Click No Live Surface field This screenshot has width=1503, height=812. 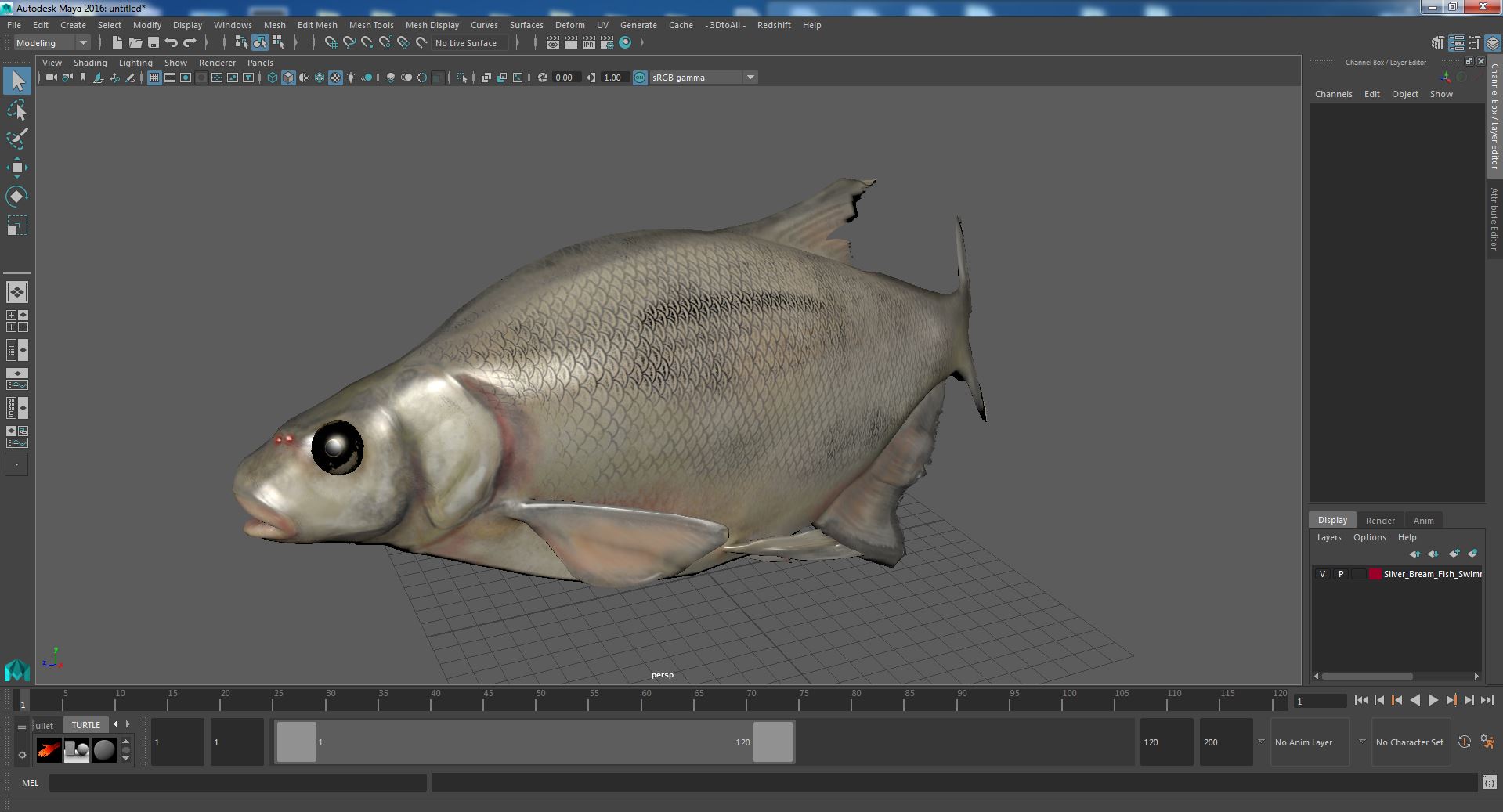pyautogui.click(x=469, y=43)
